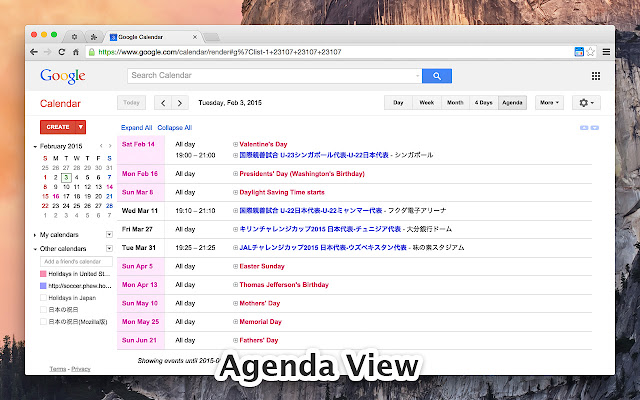Expand Mothers' Day event plus icon
Viewport: 640px width, 400px height.
235,303
